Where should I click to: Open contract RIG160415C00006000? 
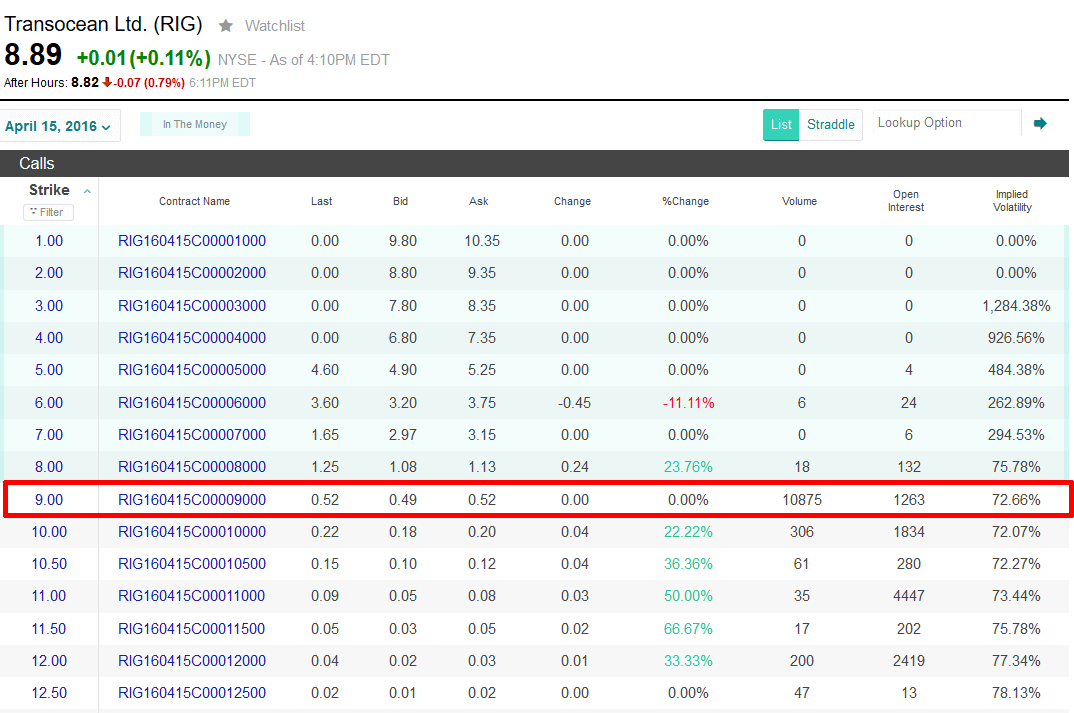tap(192, 403)
